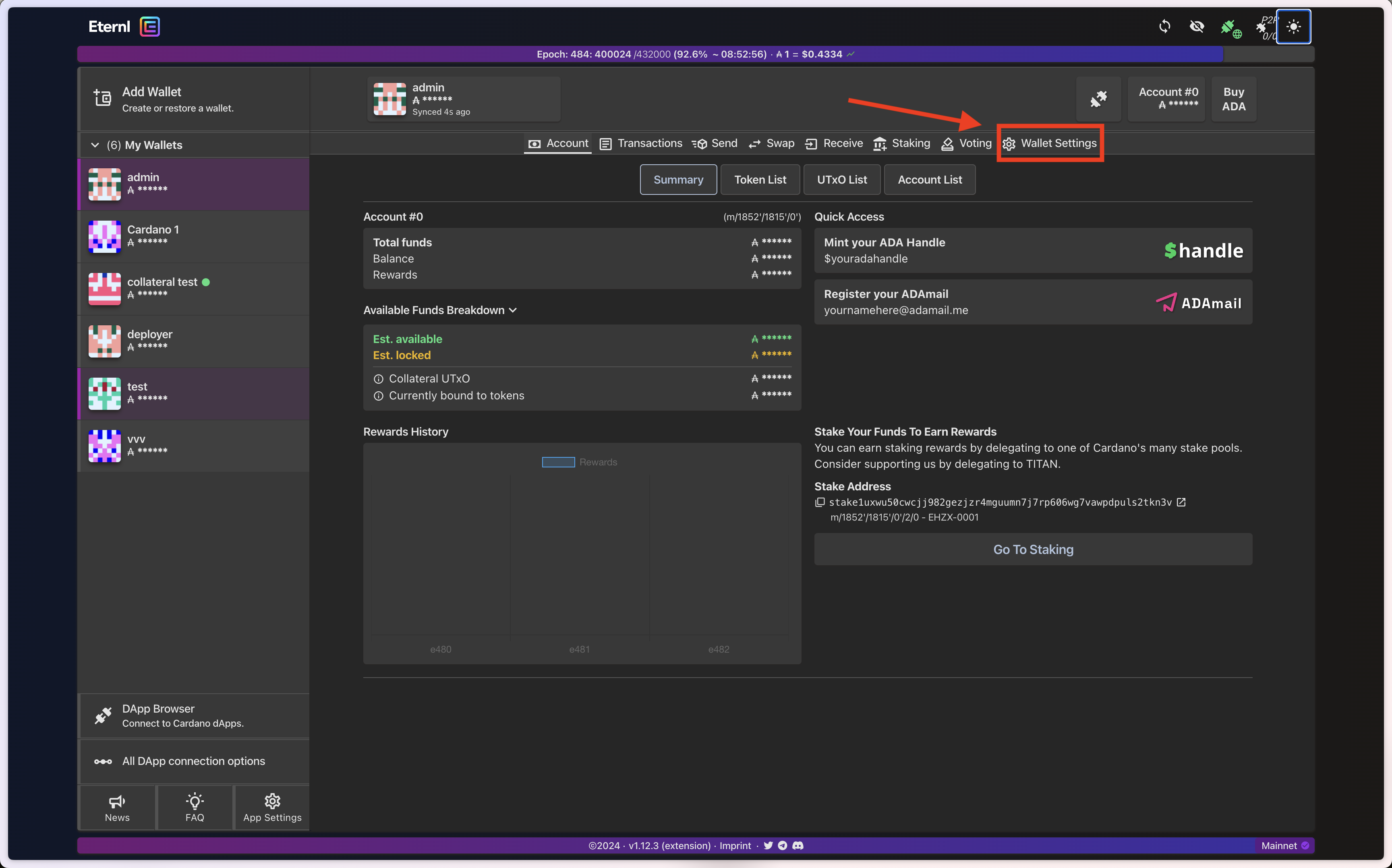Toggle light theme sun icon

pyautogui.click(x=1293, y=27)
